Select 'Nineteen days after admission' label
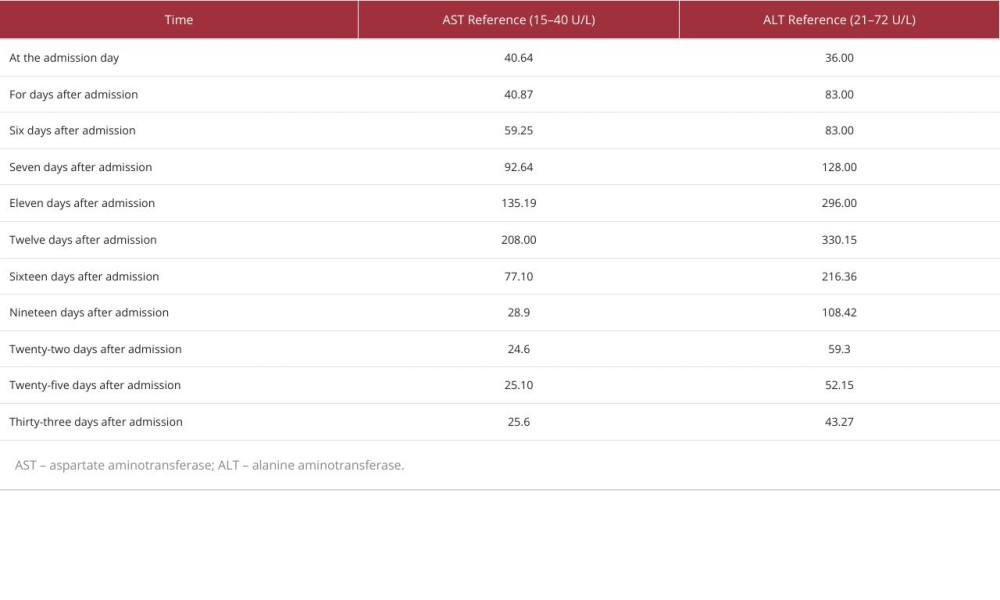The image size is (1000, 600). click(x=89, y=313)
